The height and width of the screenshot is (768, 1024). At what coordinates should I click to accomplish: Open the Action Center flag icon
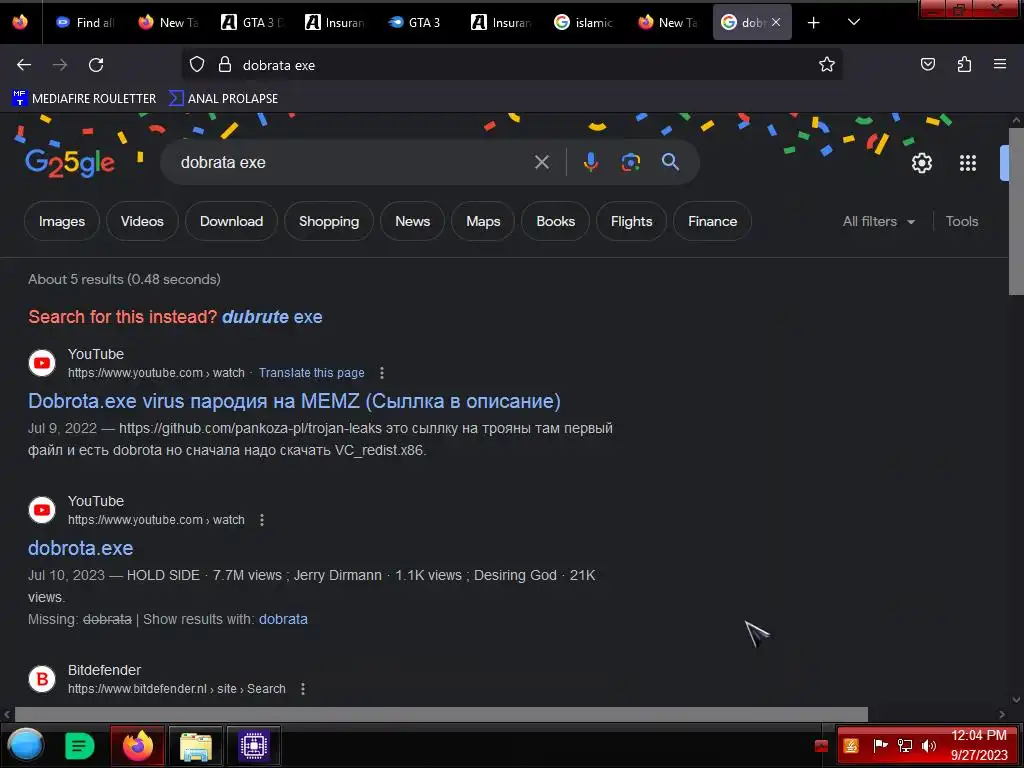[x=880, y=746]
